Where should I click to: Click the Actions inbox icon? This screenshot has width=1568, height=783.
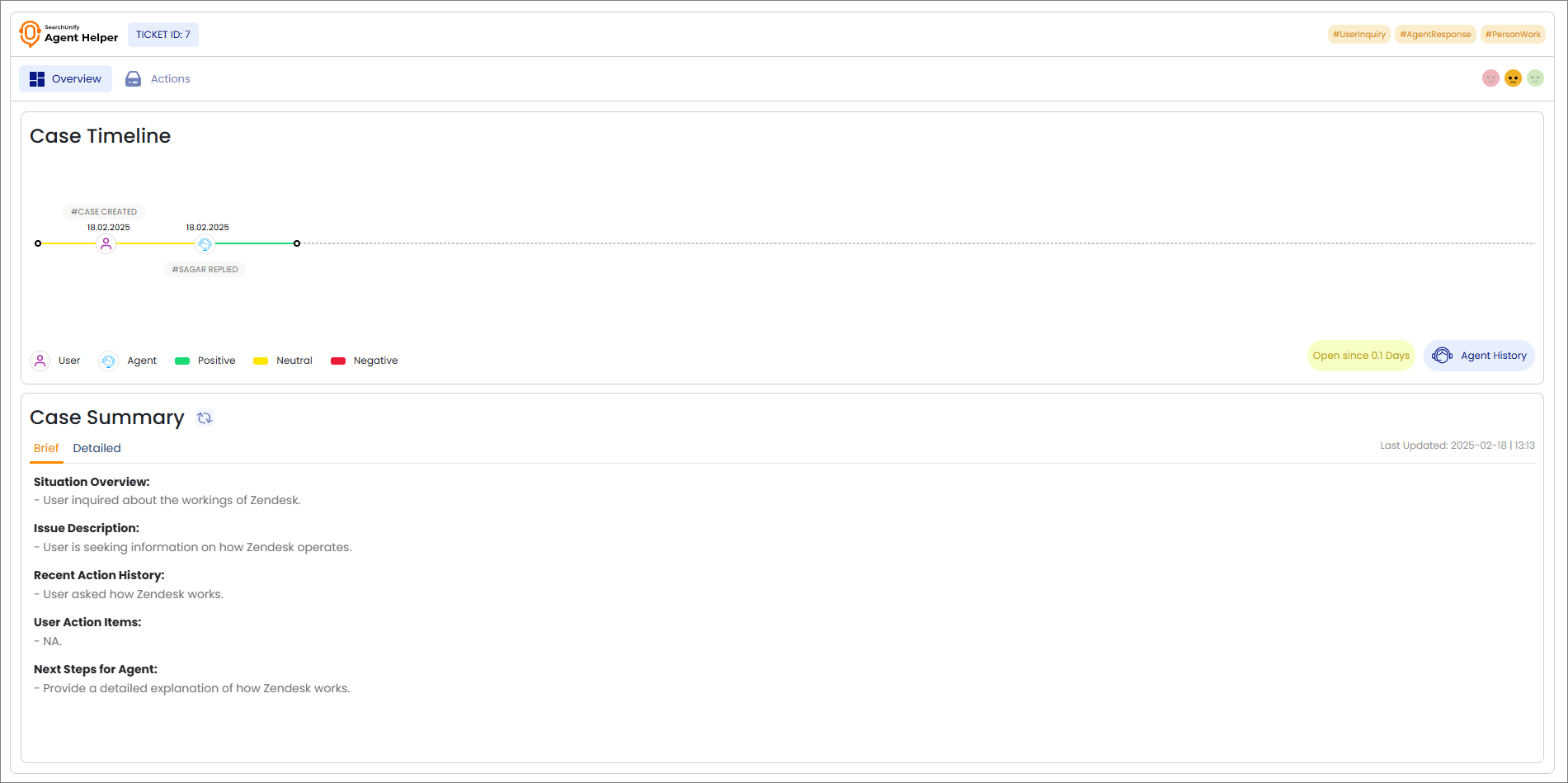(x=133, y=79)
